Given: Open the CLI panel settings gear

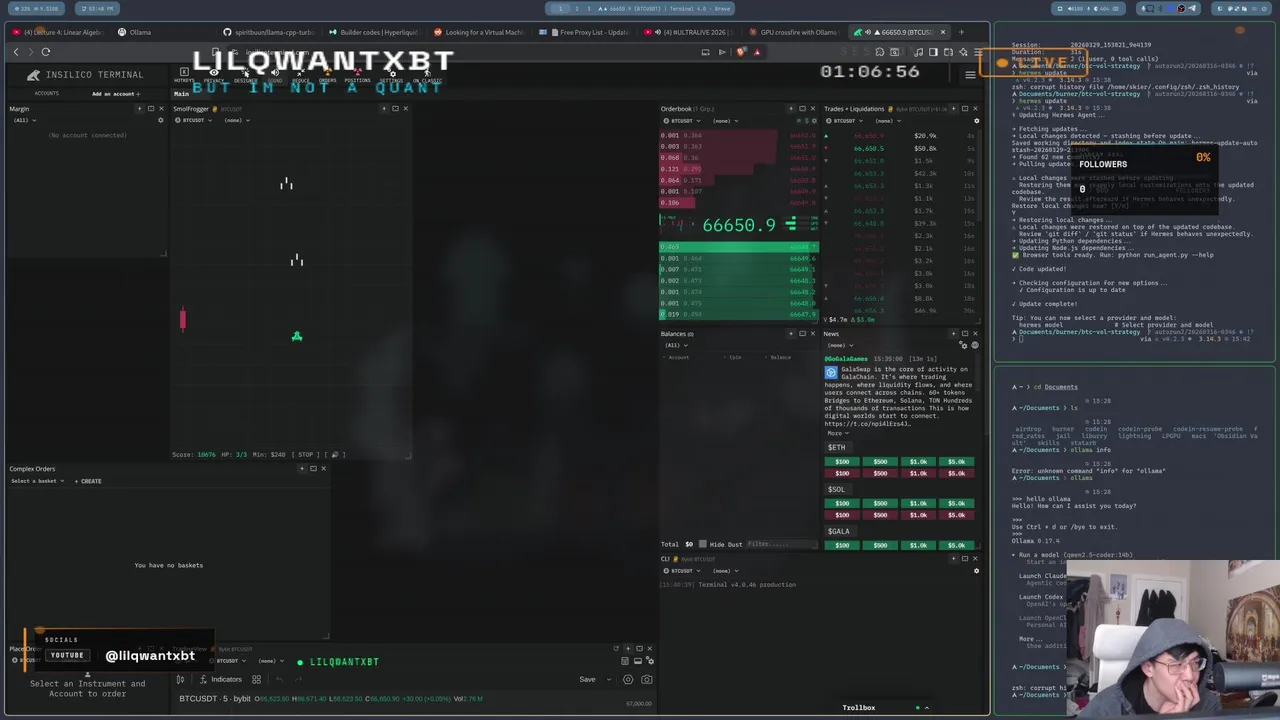Looking at the screenshot, I should click(x=976, y=571).
